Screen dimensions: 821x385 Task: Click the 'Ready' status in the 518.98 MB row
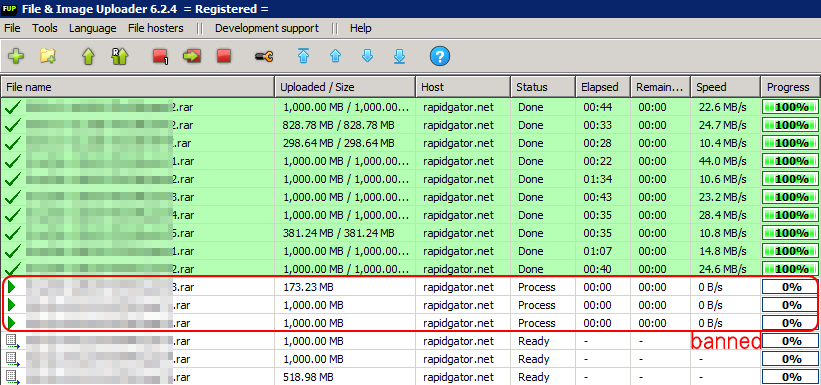pos(534,377)
